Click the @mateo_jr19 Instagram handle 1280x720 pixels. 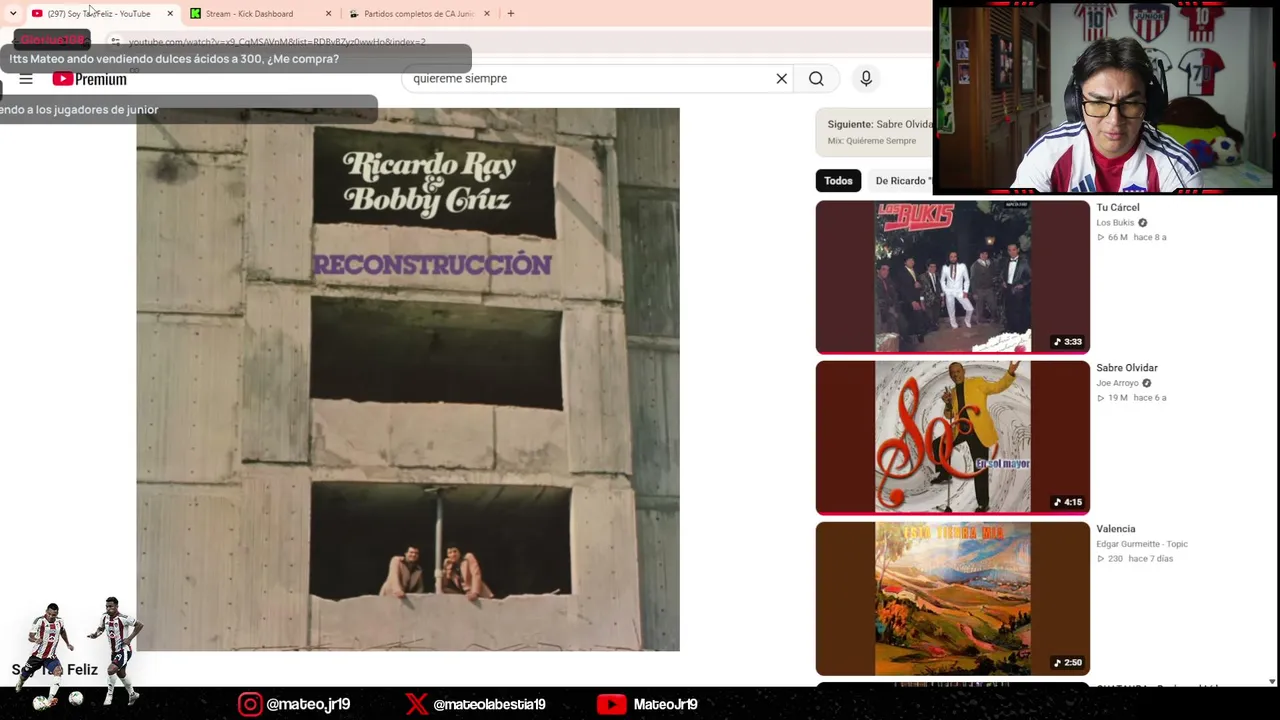coord(308,705)
